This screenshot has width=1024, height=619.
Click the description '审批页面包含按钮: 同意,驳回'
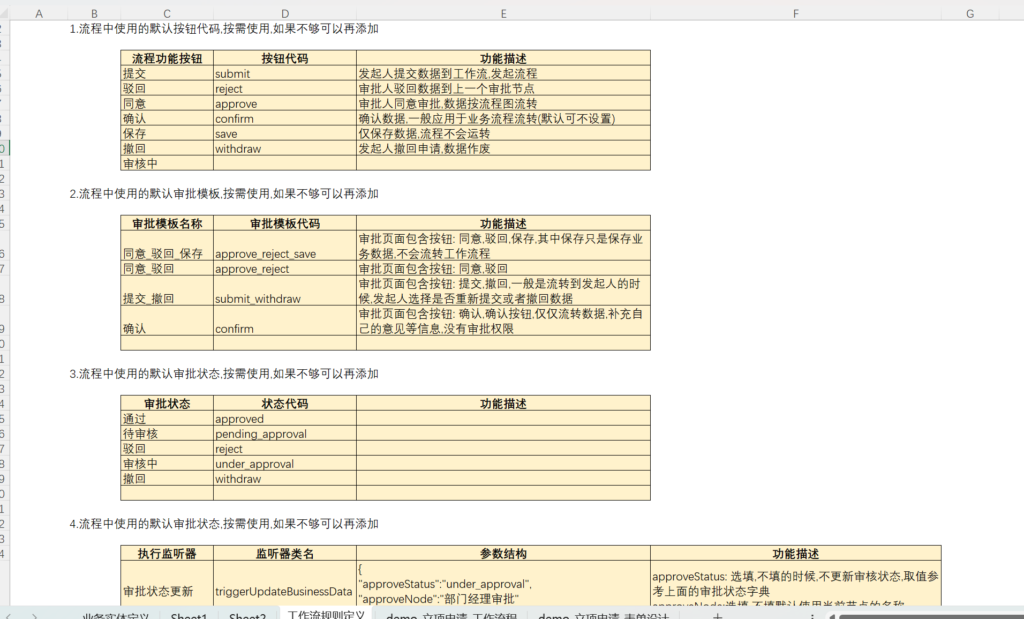pyautogui.click(x=504, y=268)
